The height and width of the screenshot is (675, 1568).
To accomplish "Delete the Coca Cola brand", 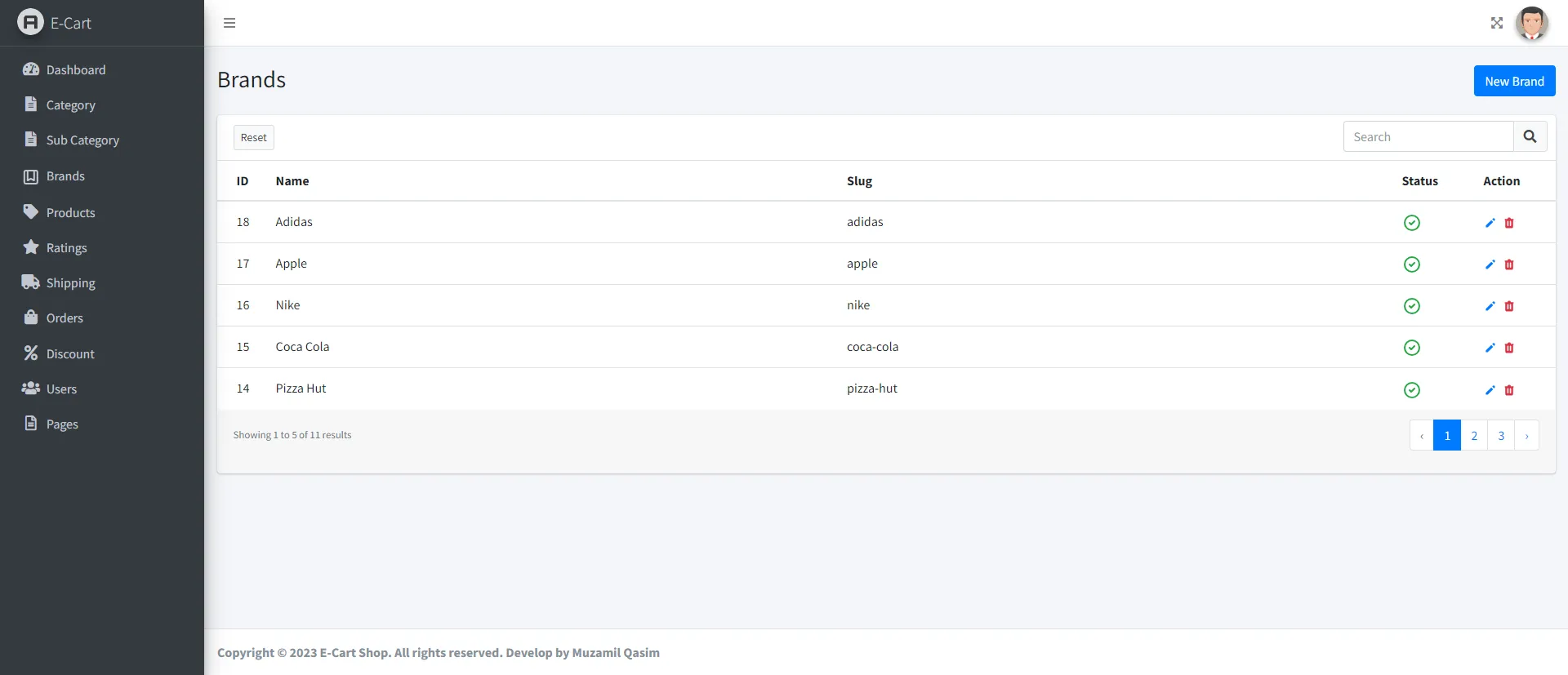I will [1509, 348].
